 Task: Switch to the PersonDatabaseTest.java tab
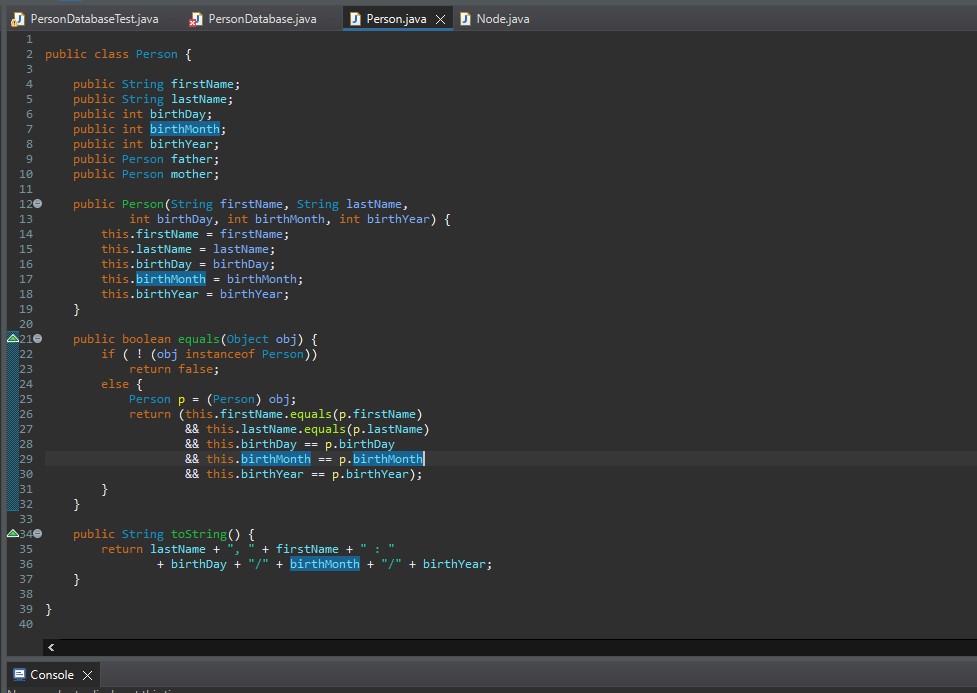click(x=93, y=19)
